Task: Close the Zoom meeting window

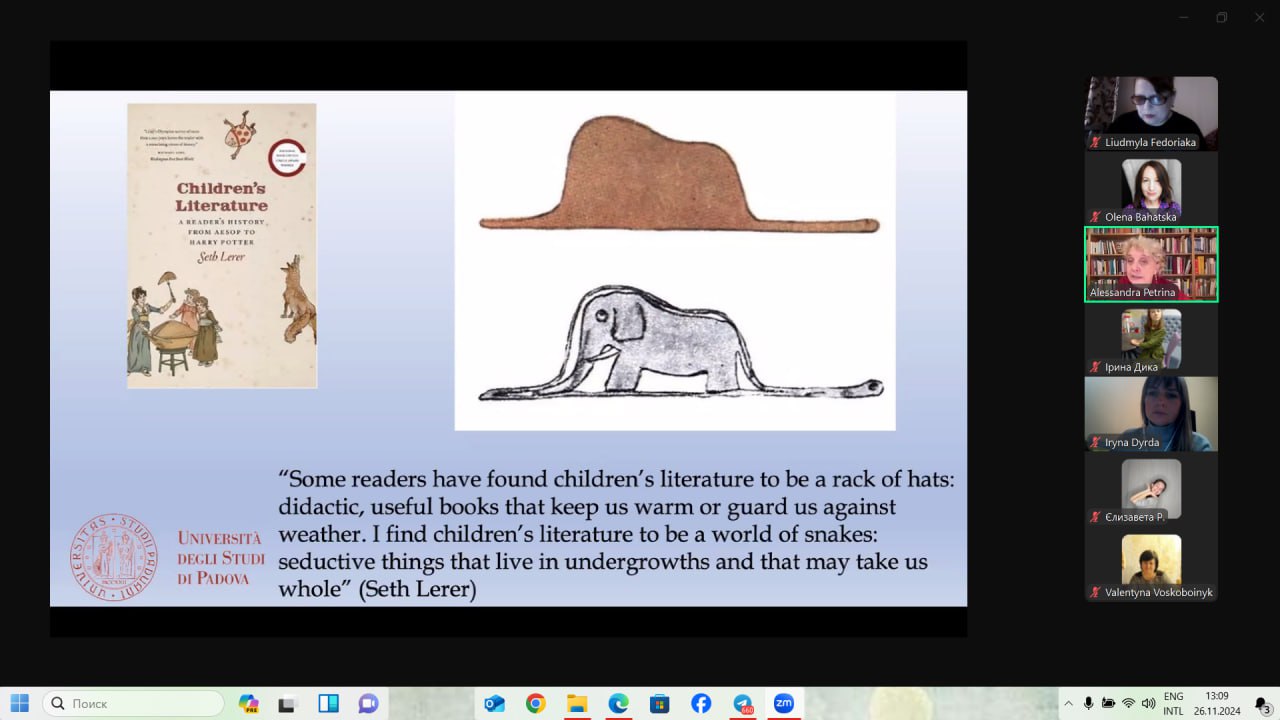Action: click(x=1259, y=17)
